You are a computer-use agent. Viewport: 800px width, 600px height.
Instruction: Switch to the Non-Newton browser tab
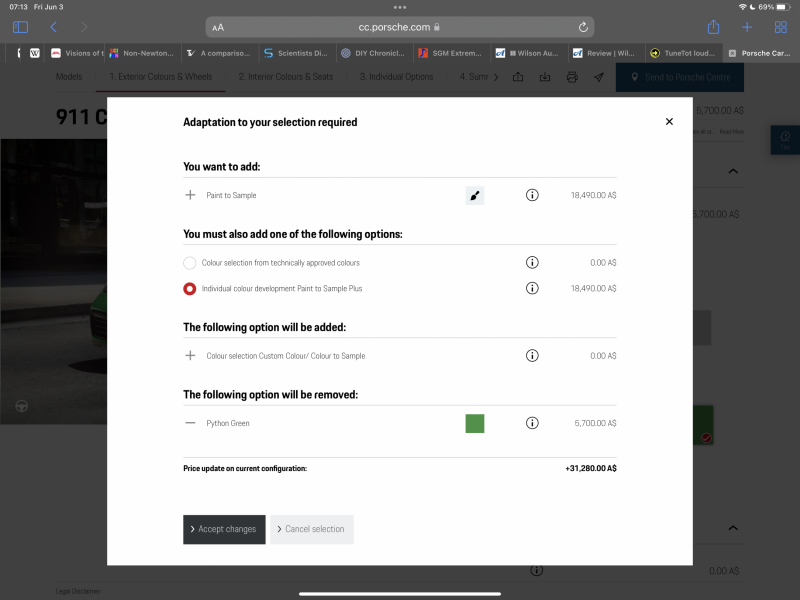143,53
